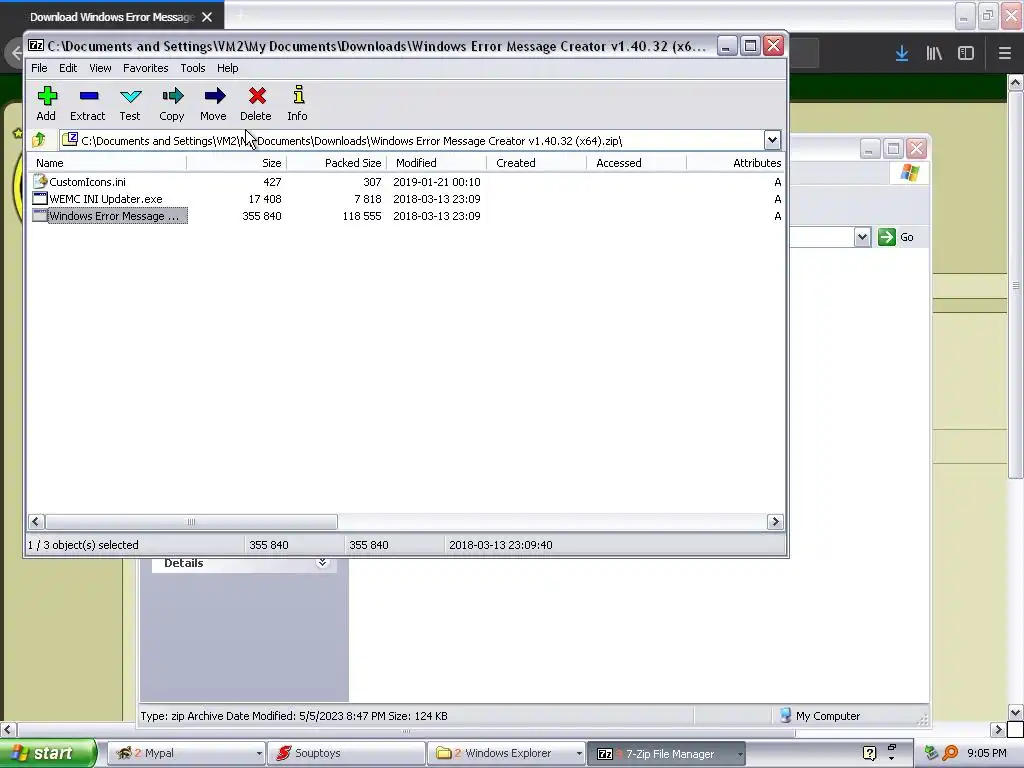Click the file list horizontal scrollbar thumb
This screenshot has height=768, width=1024.
[191, 521]
